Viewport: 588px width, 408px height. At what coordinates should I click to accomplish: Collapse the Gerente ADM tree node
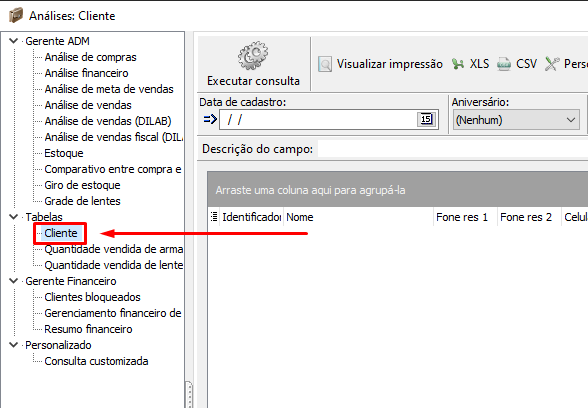tap(14, 41)
